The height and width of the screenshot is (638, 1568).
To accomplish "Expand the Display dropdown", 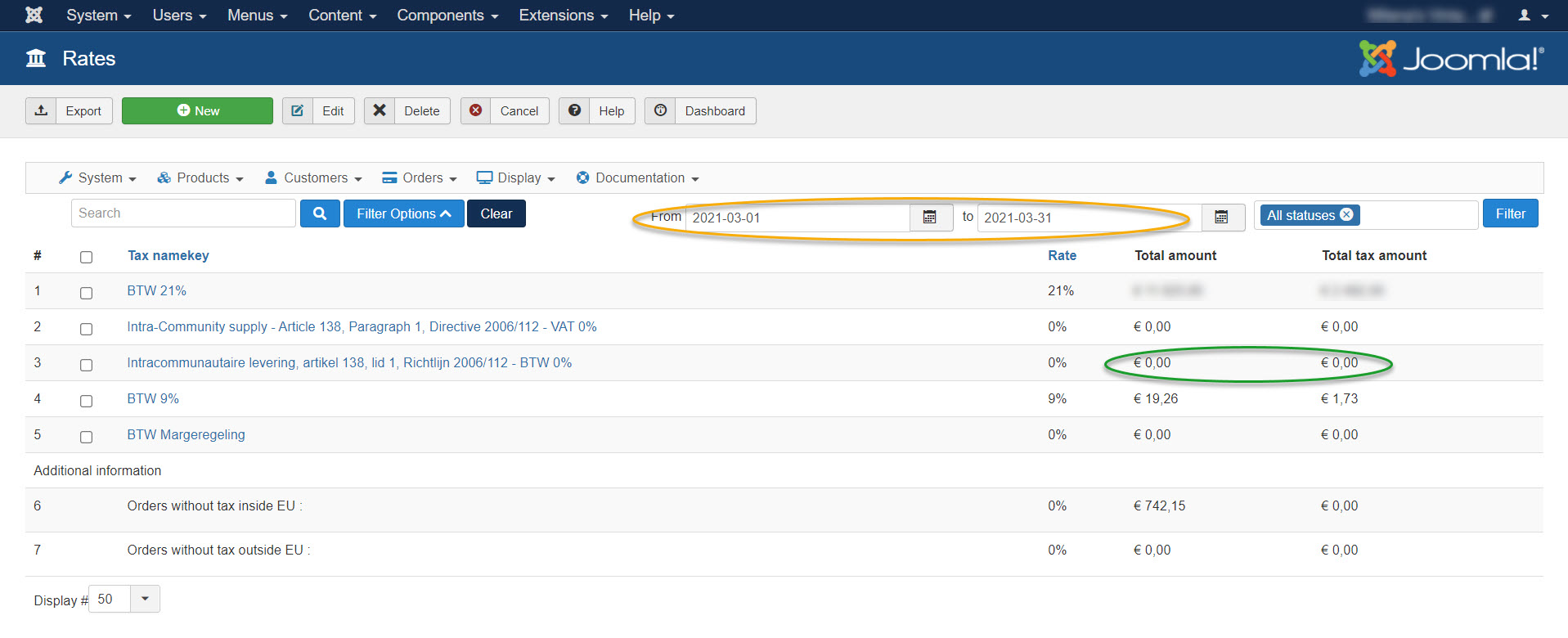I will click(516, 177).
